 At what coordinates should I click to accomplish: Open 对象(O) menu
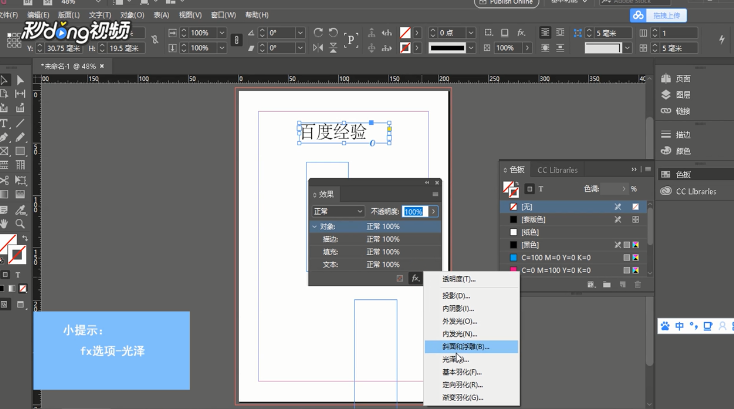[132, 15]
